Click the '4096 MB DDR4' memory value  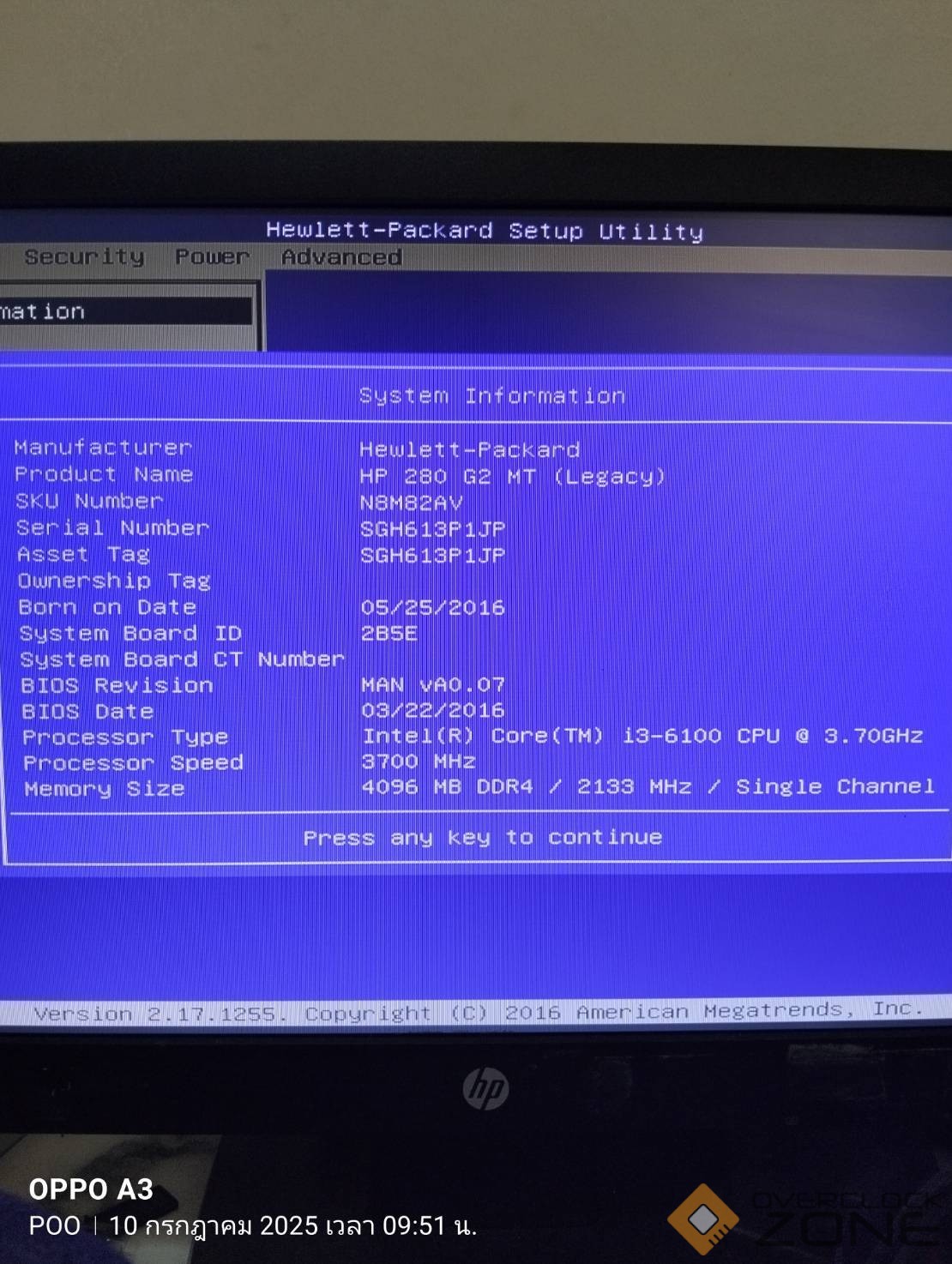coord(648,786)
